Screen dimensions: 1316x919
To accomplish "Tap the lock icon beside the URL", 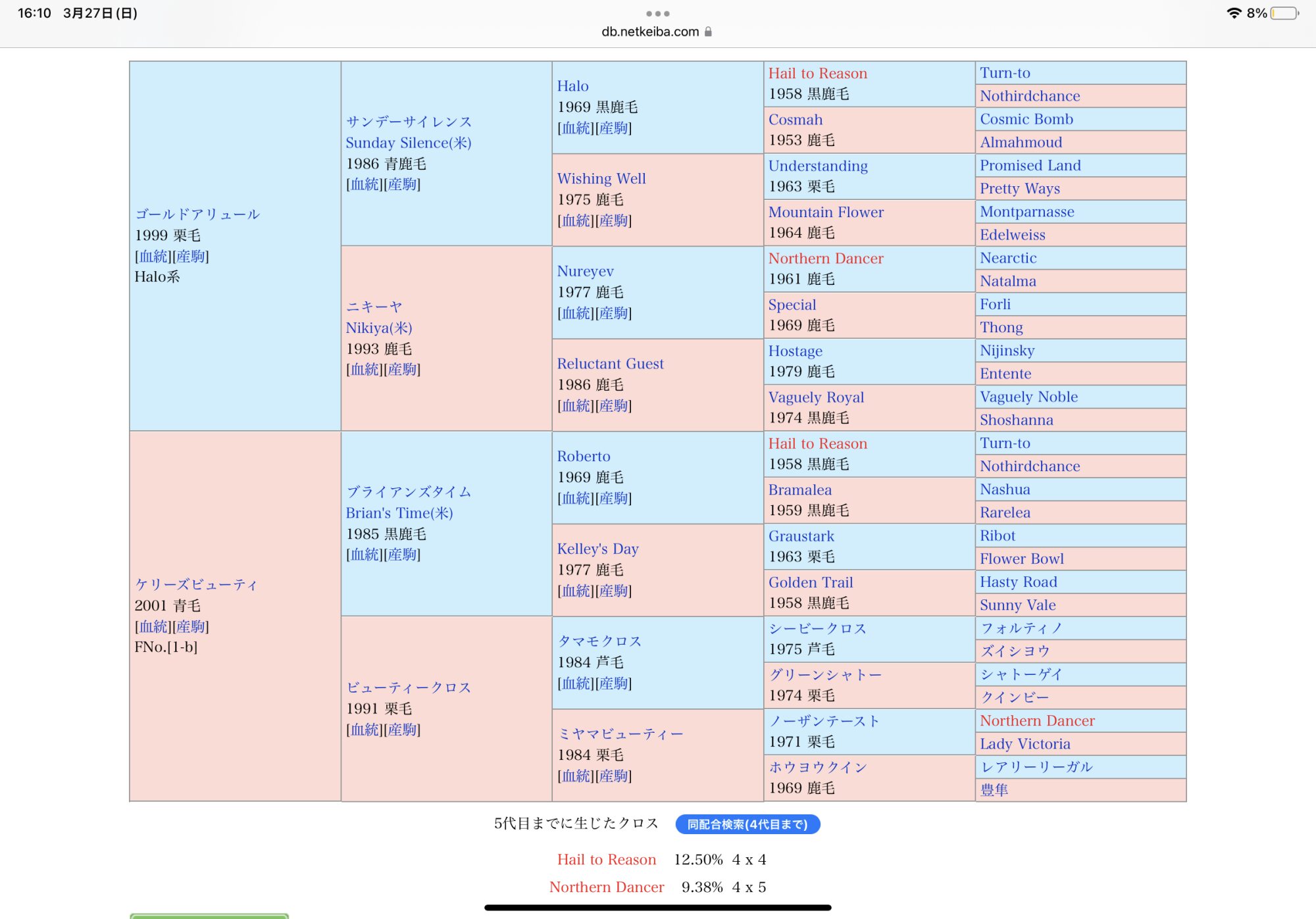I will tap(709, 32).
